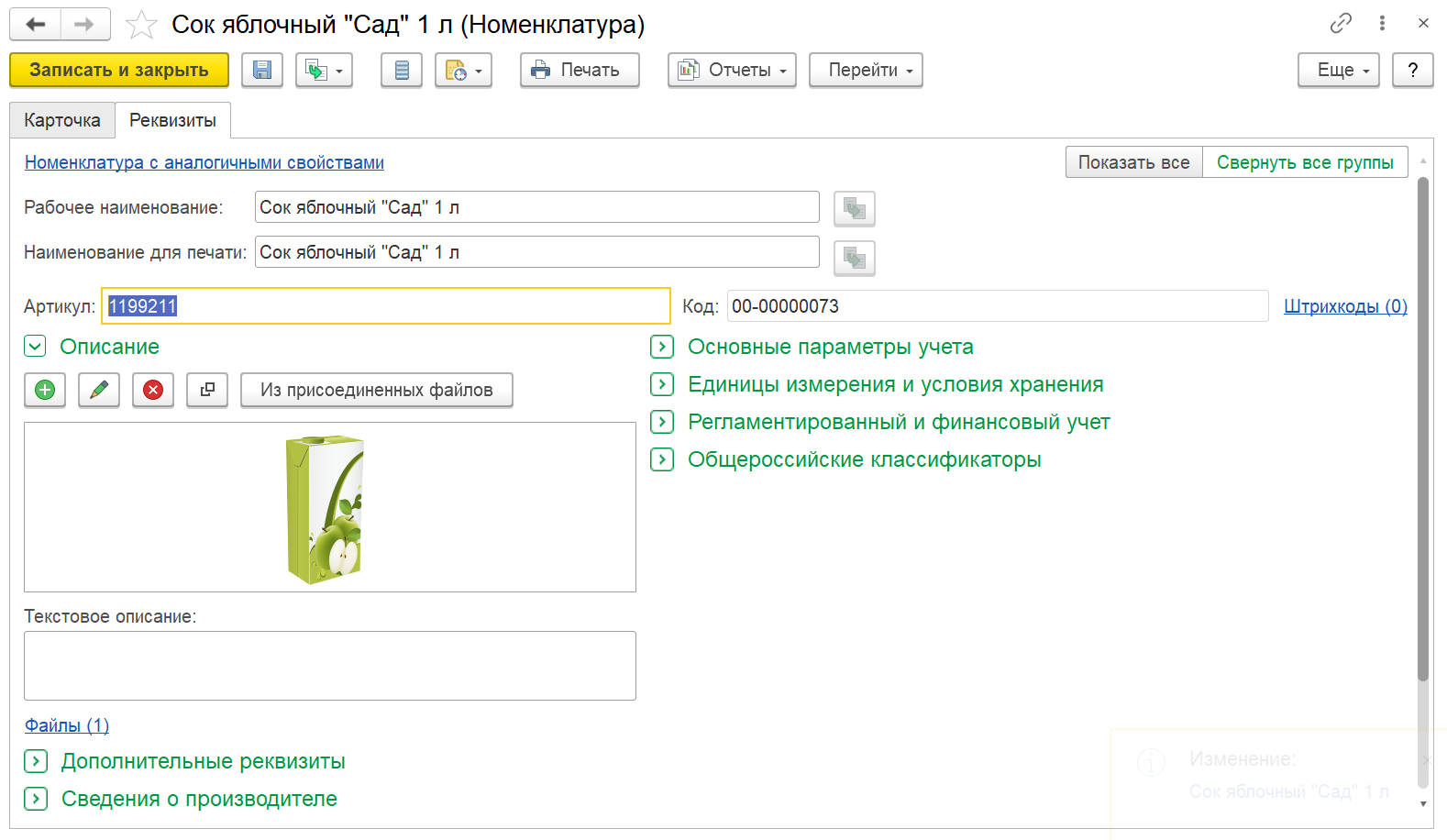Image resolution: width=1447 pixels, height=840 pixels.
Task: Click the back navigation arrow
Action: [x=36, y=24]
